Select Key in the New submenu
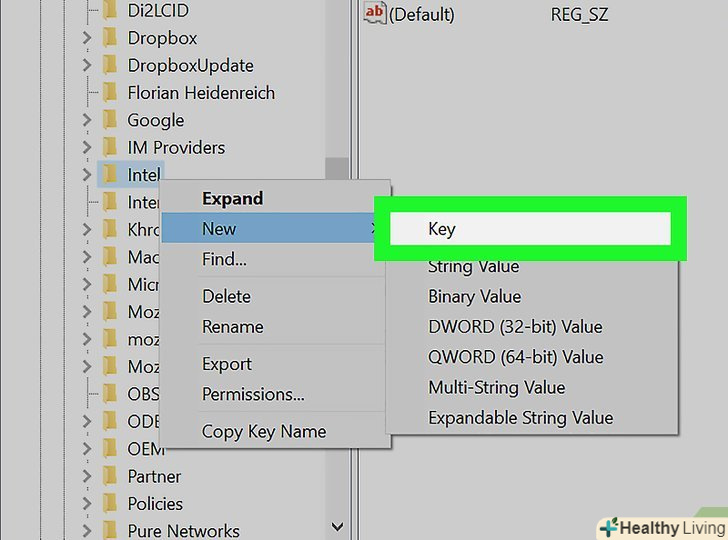Viewport: 728px width, 540px height. pos(530,228)
